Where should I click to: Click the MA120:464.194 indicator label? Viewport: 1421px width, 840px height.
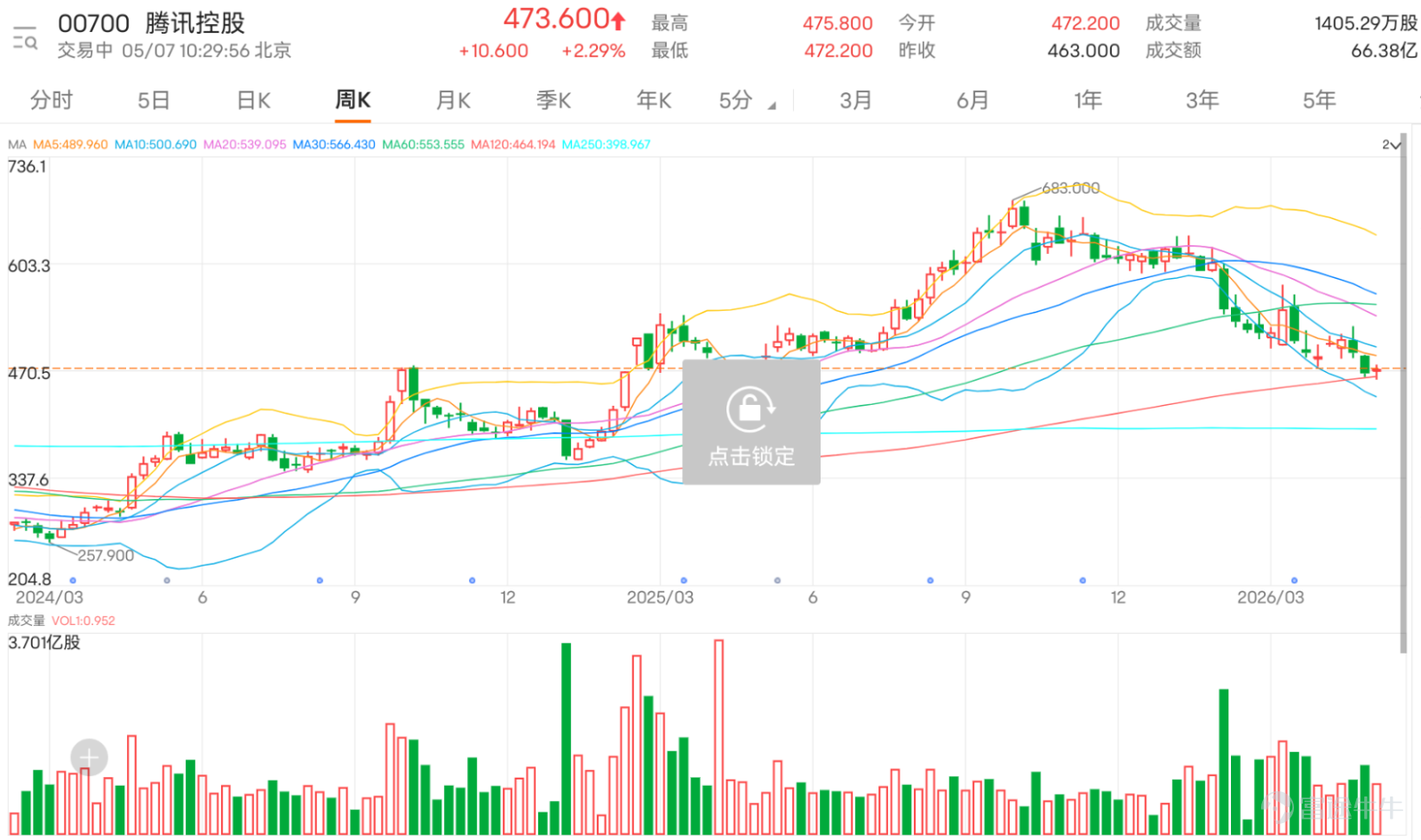click(x=513, y=145)
